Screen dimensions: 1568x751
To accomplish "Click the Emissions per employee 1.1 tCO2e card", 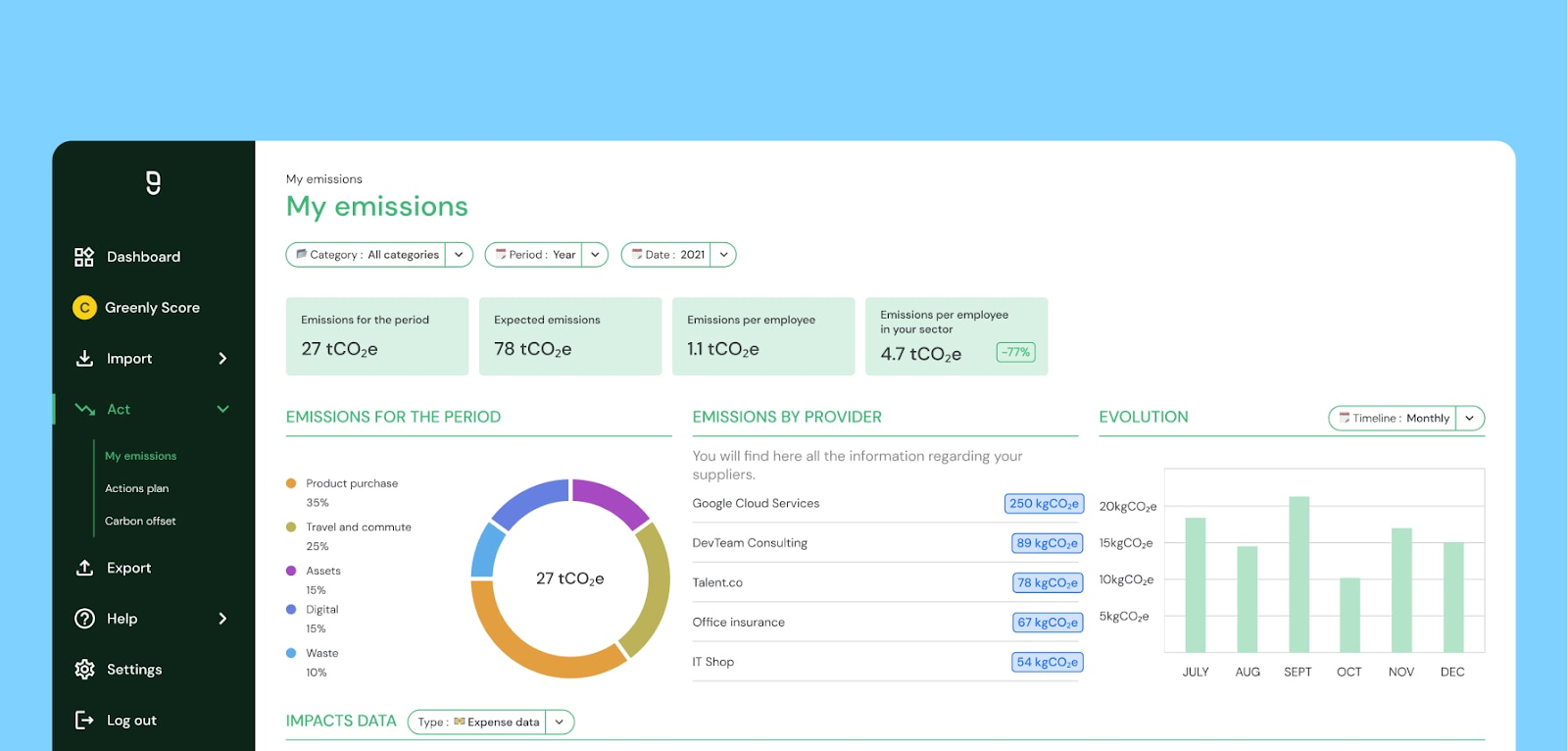I will (763, 336).
